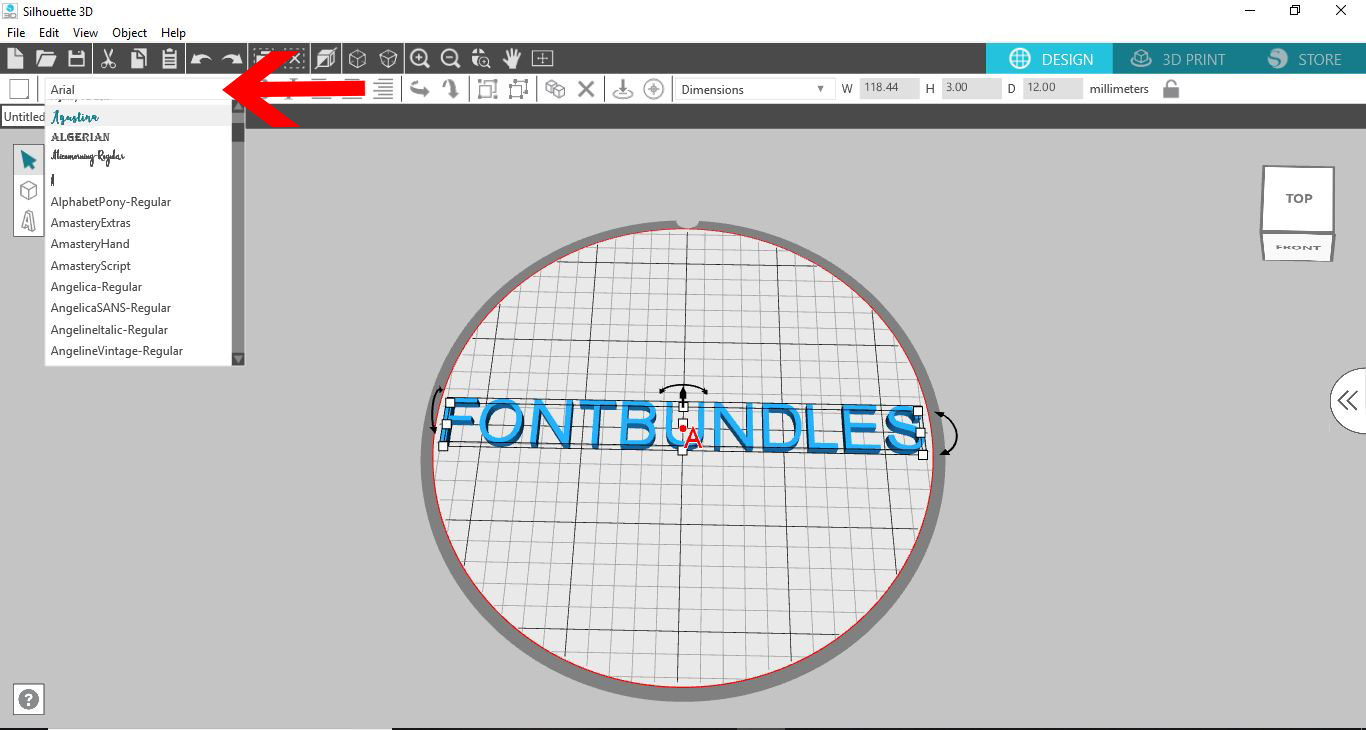Align text right icon

[x=383, y=89]
